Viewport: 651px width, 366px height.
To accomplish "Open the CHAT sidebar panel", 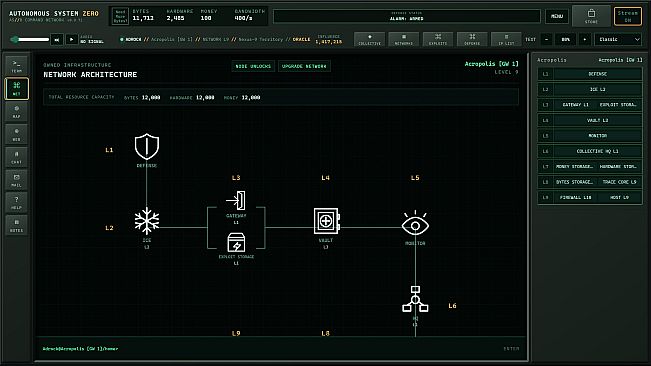I will [17, 157].
